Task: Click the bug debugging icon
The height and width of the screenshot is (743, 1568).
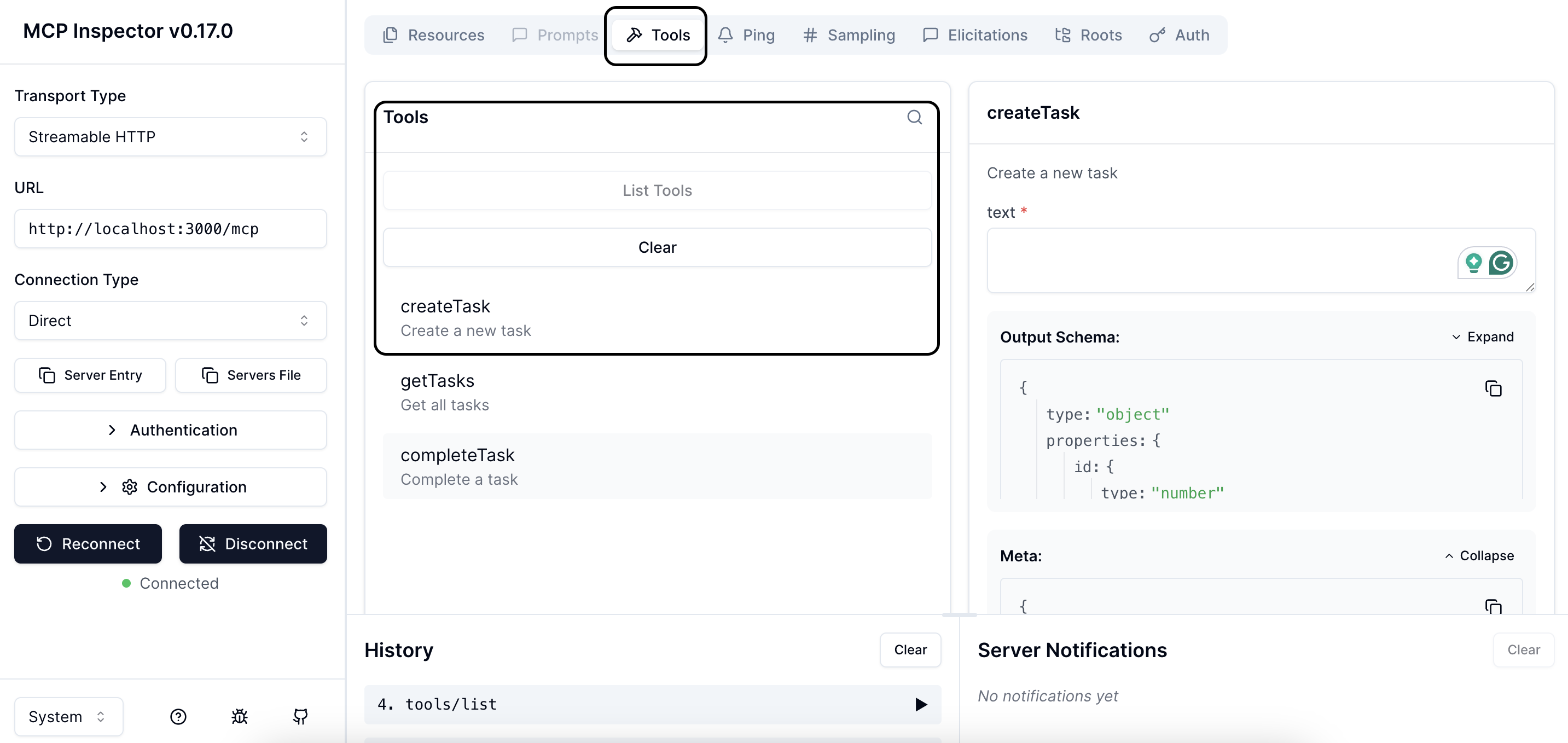Action: (x=239, y=717)
